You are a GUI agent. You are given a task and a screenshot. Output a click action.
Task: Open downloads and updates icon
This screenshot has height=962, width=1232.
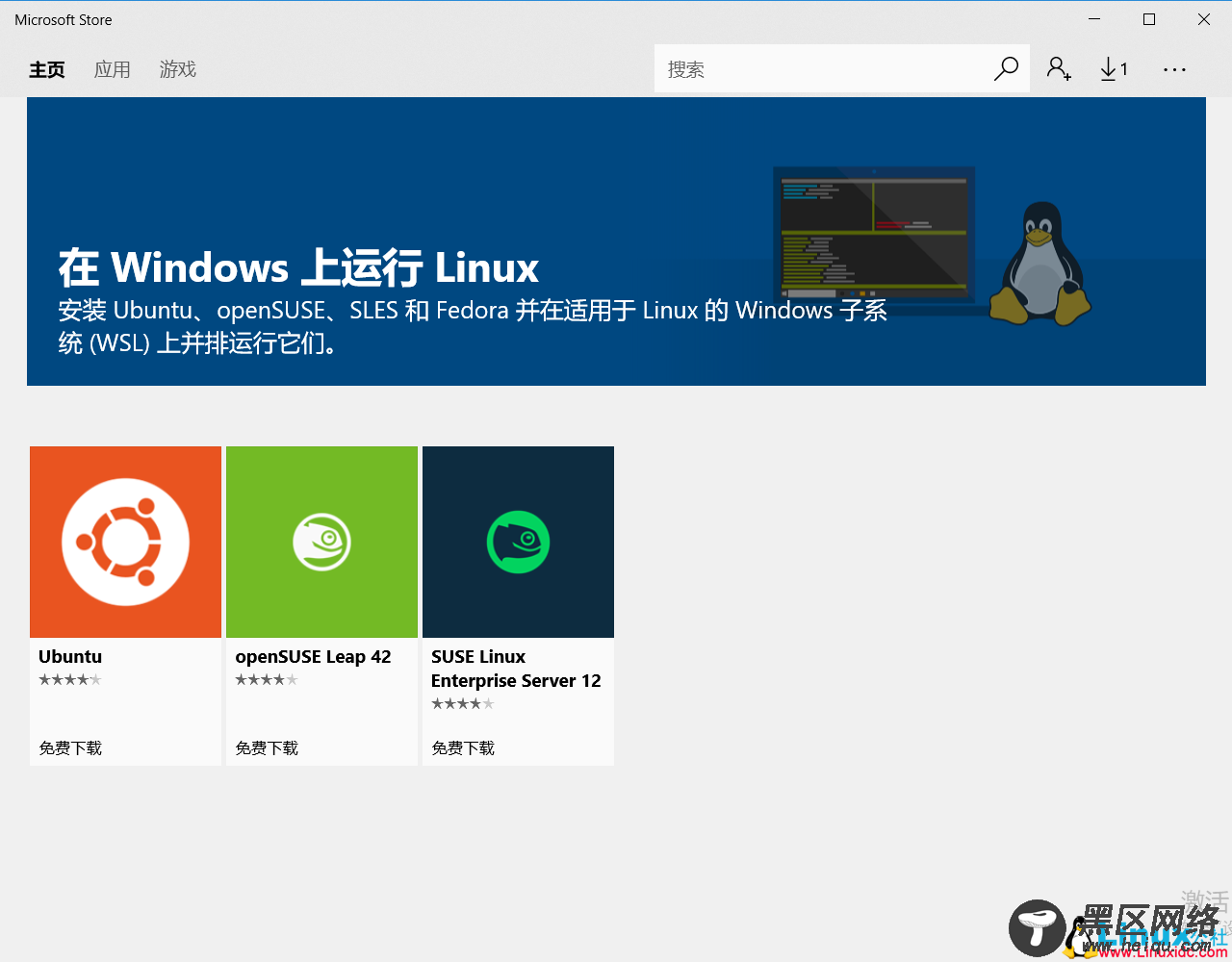1114,68
